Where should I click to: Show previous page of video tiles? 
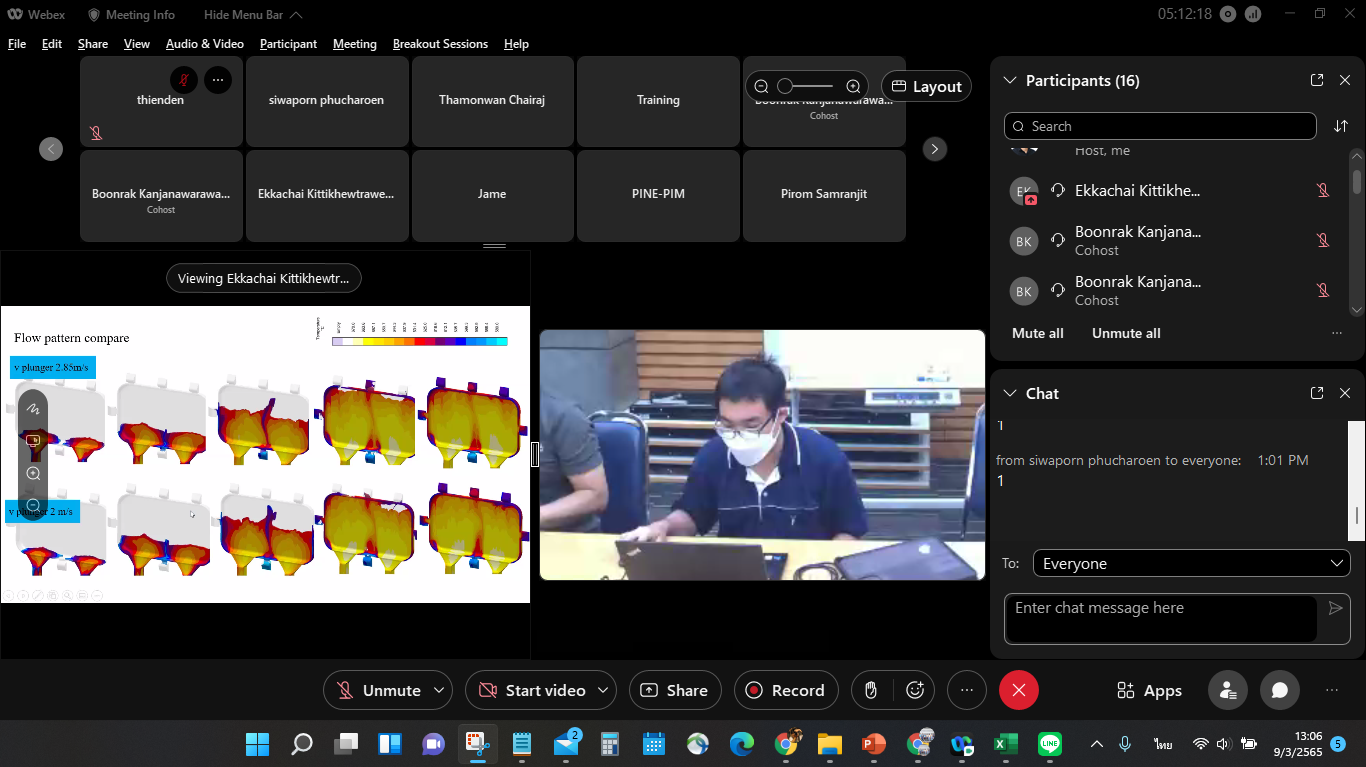51,149
